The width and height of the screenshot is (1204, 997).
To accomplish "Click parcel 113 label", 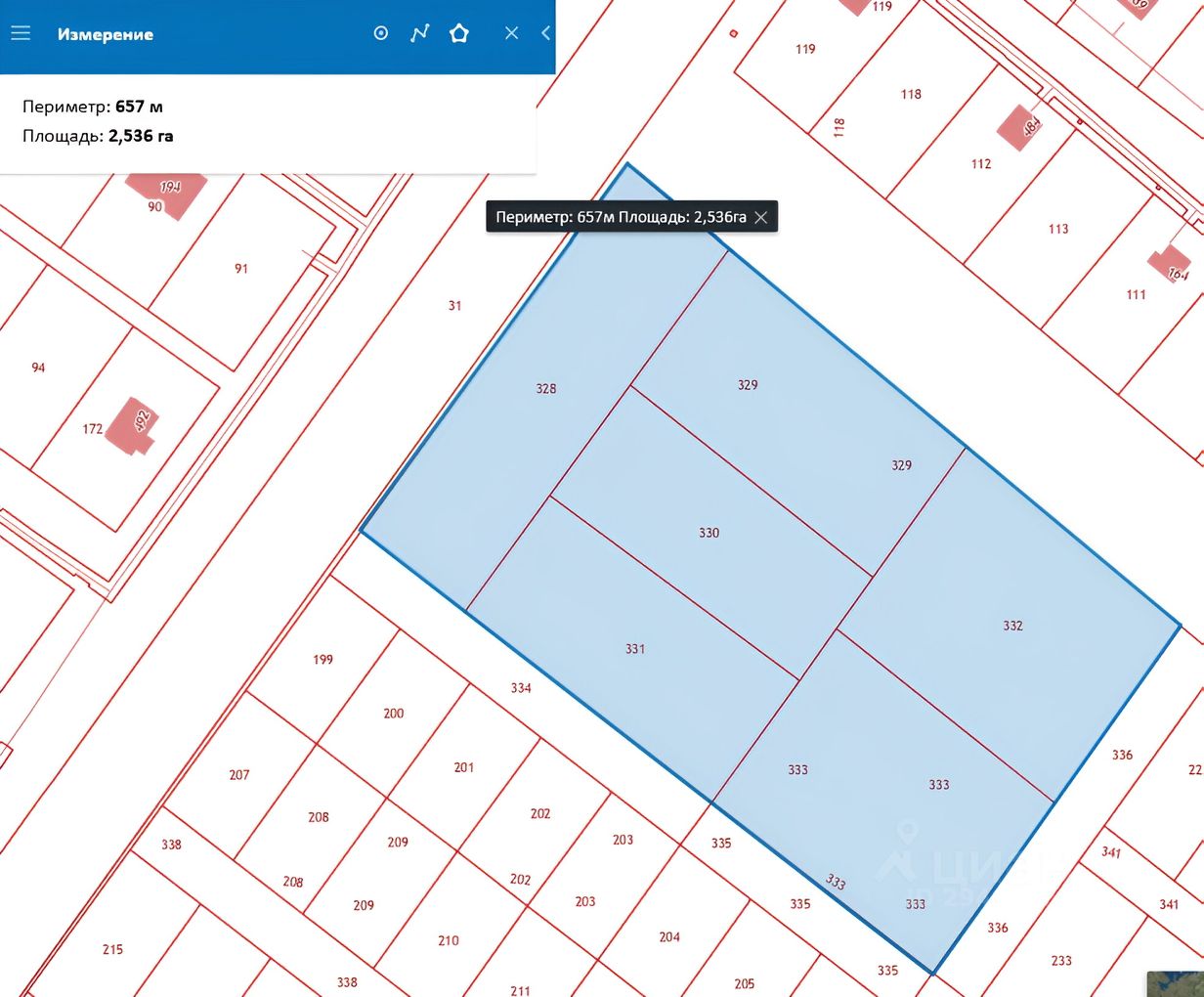I will pos(1058,229).
